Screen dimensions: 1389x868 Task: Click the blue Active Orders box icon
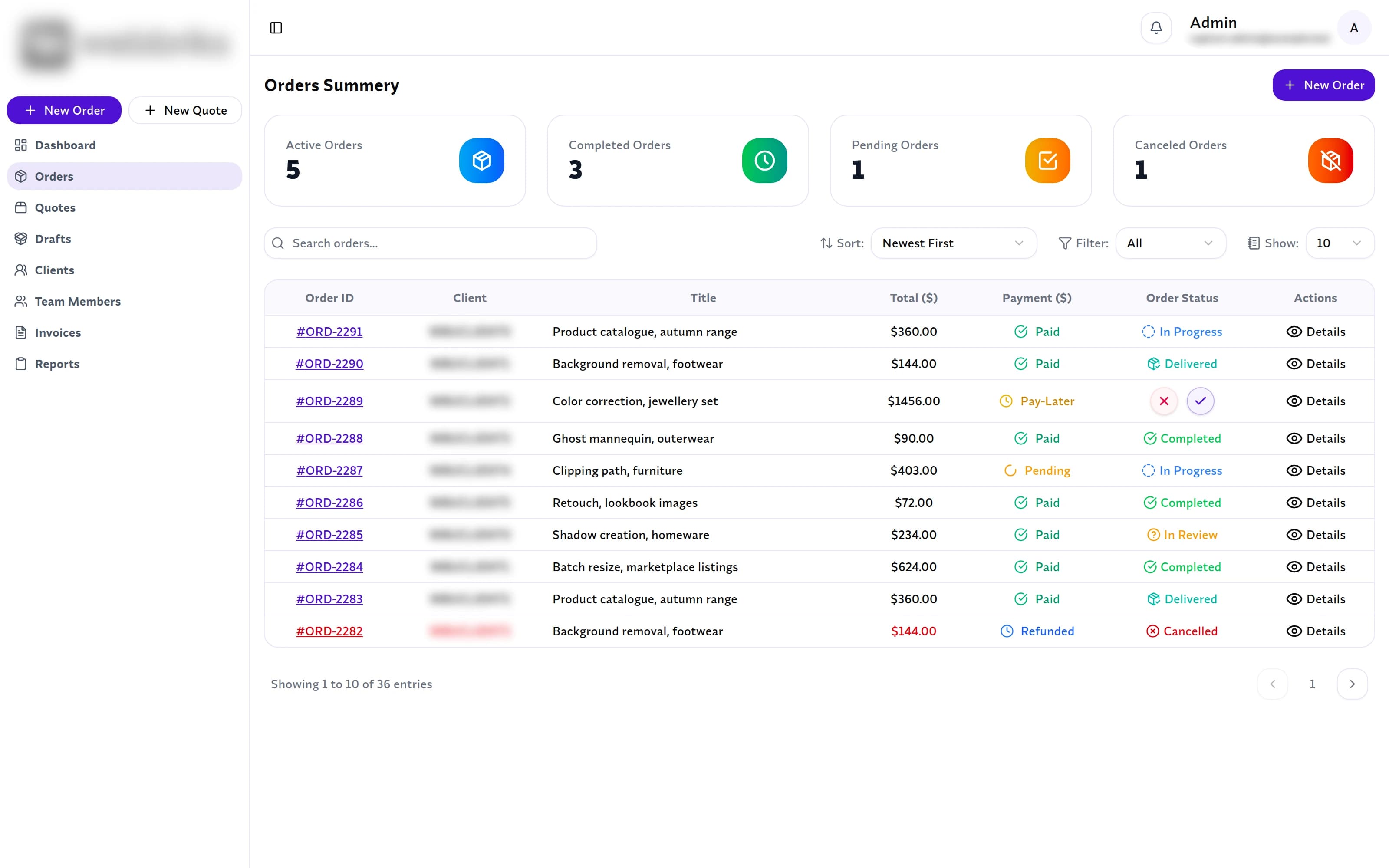point(481,161)
